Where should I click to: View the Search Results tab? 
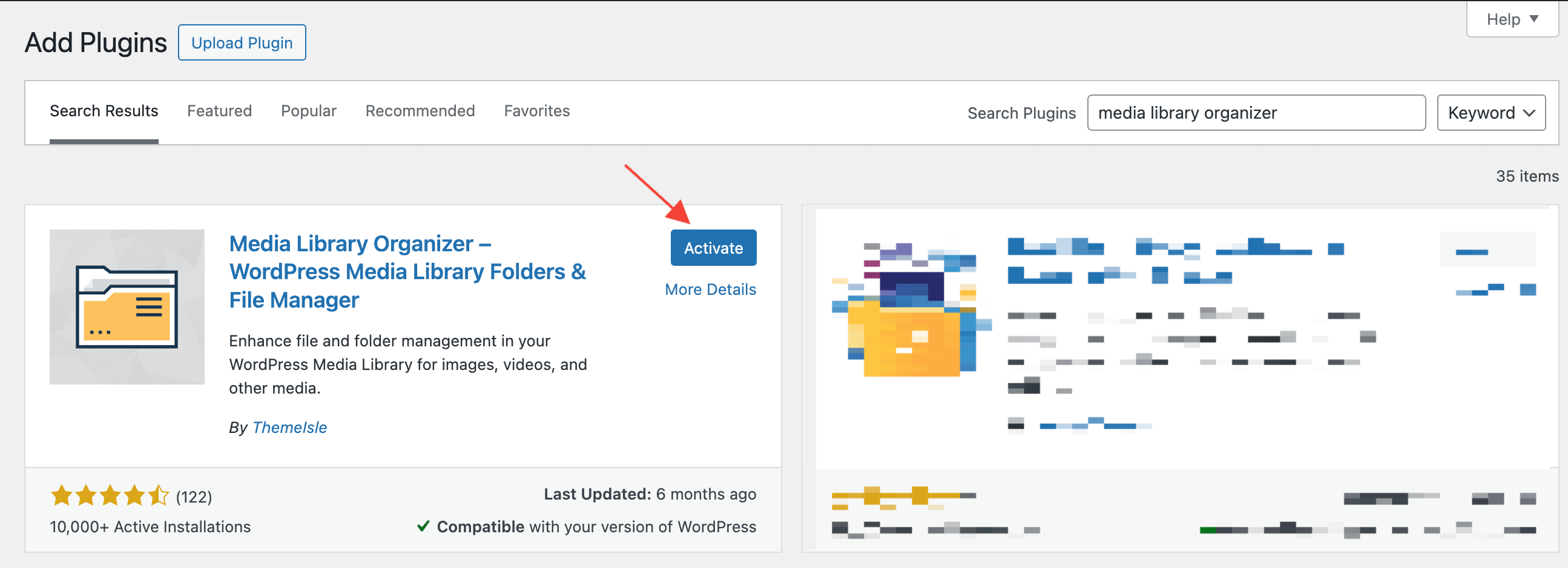click(x=104, y=111)
